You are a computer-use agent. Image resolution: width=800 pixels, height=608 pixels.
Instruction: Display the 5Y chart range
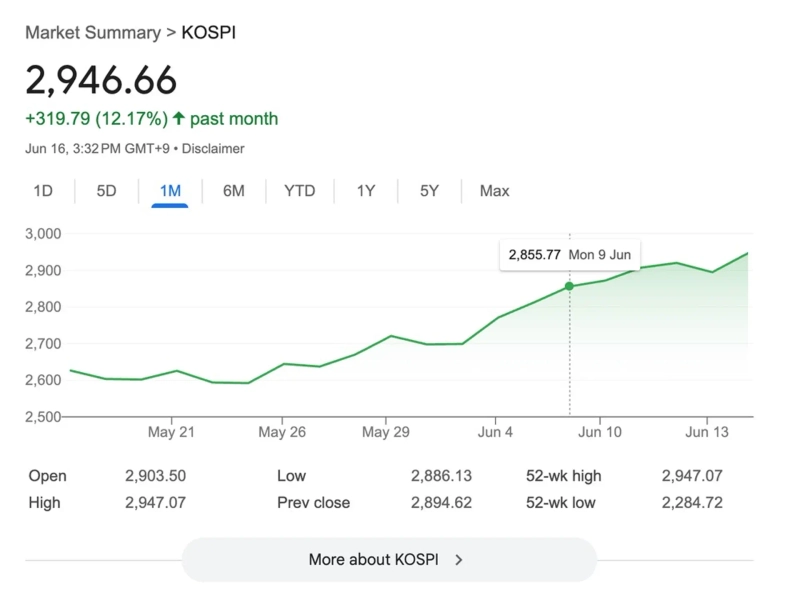pos(429,190)
